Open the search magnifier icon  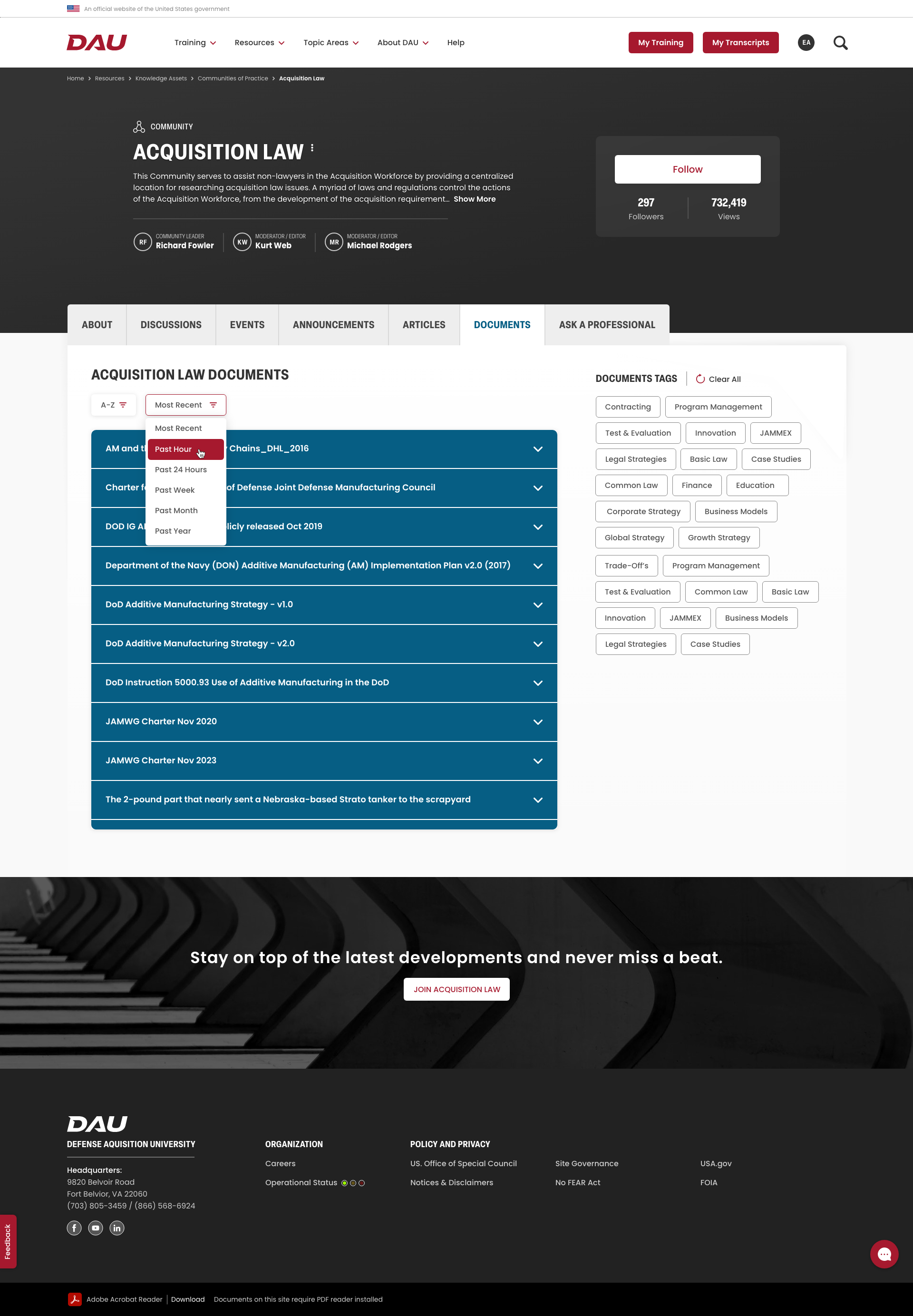coord(840,42)
